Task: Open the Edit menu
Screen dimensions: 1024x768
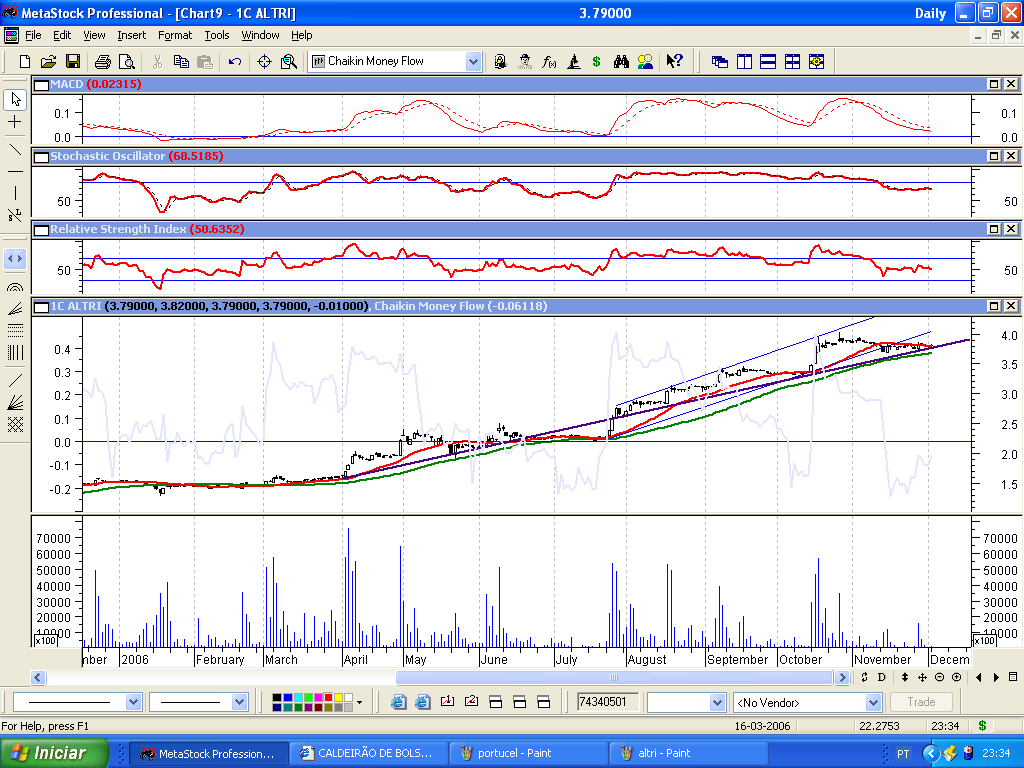Action: pos(62,35)
